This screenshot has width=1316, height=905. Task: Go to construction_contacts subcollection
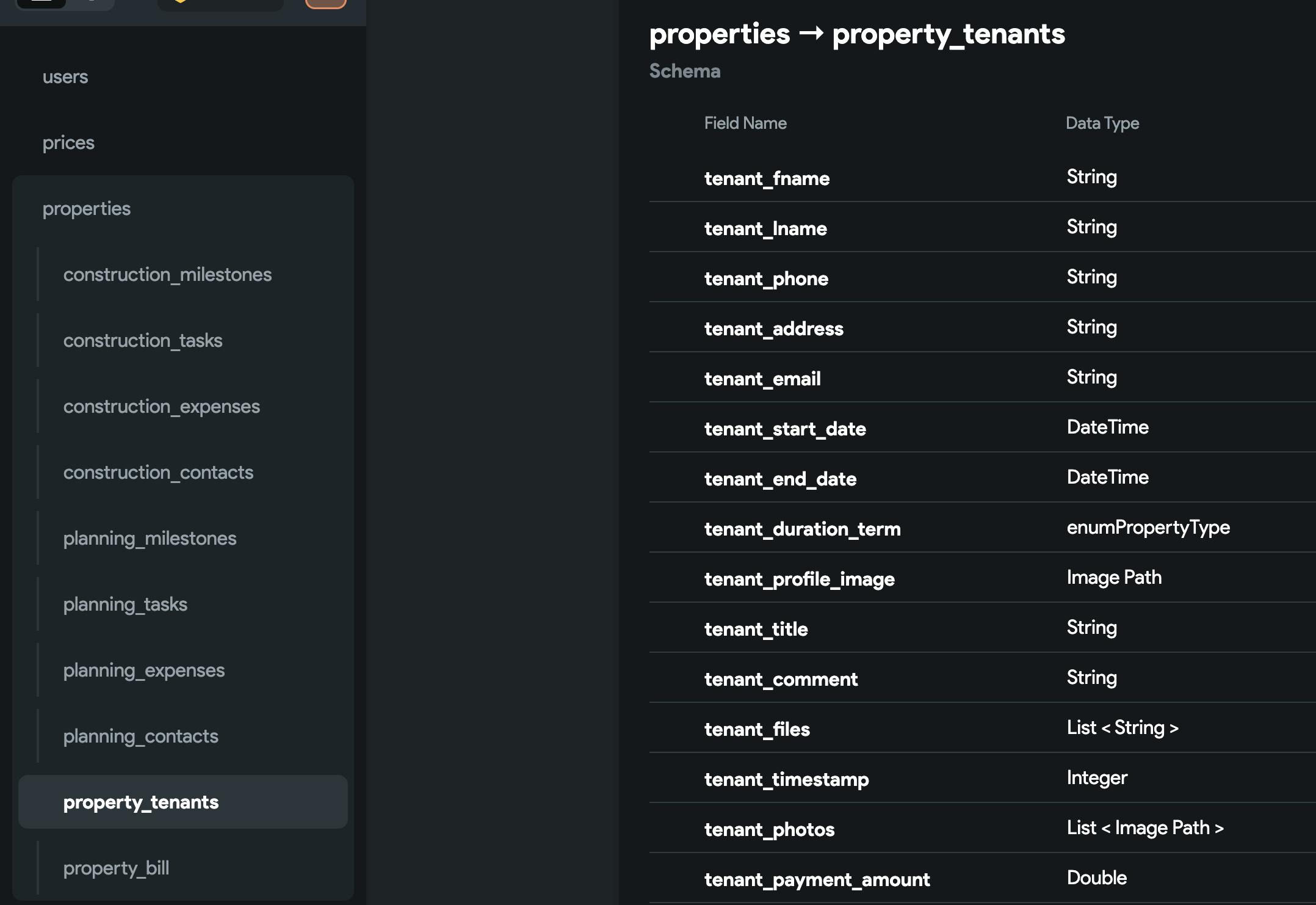[x=158, y=473]
